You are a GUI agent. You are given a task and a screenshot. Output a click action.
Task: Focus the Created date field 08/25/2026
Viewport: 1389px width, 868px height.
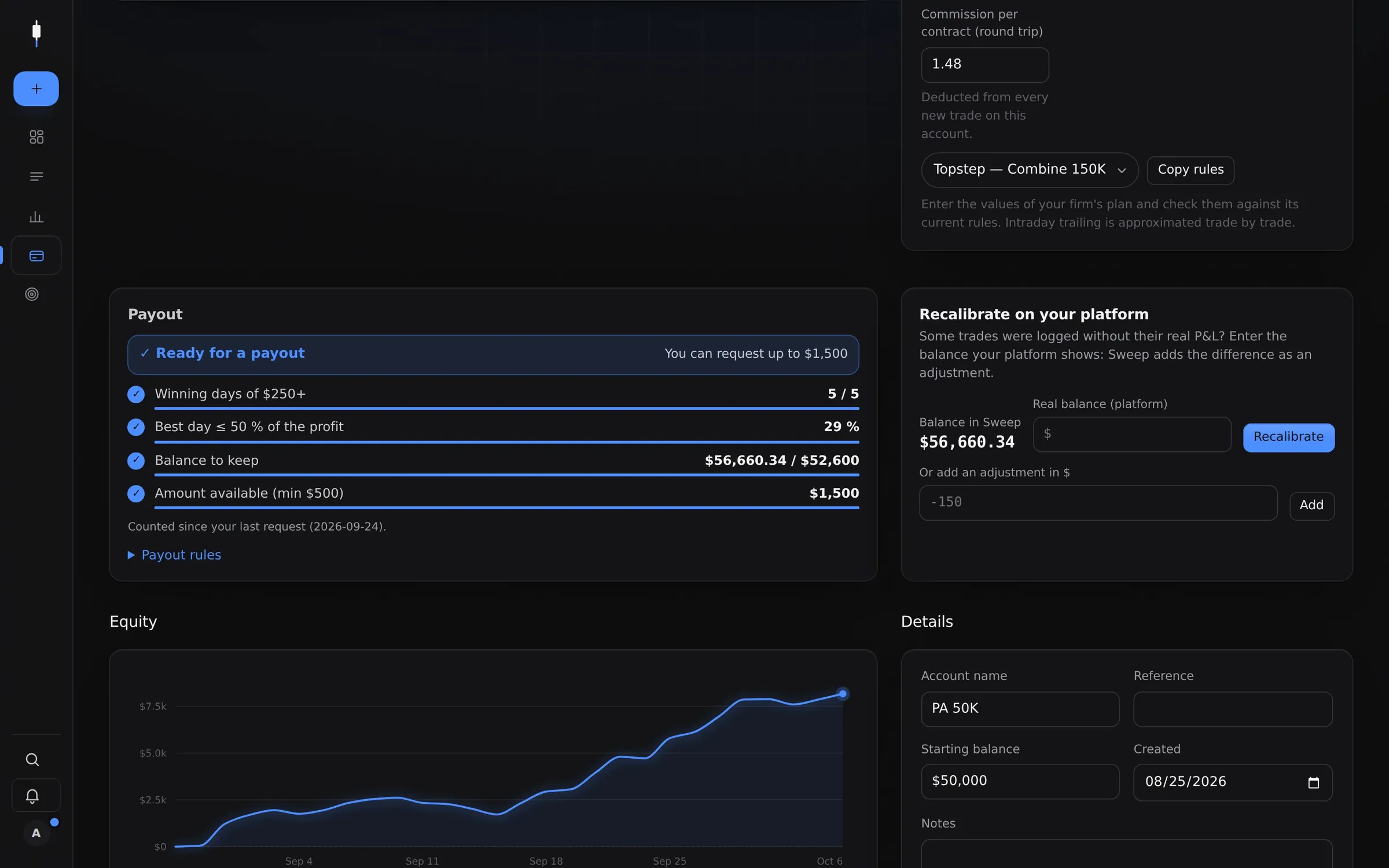coord(1233,782)
